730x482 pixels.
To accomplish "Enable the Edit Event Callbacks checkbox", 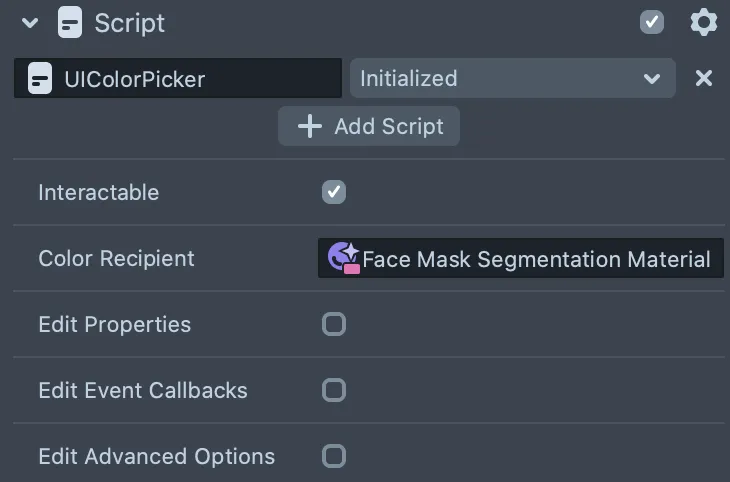I will coord(334,390).
